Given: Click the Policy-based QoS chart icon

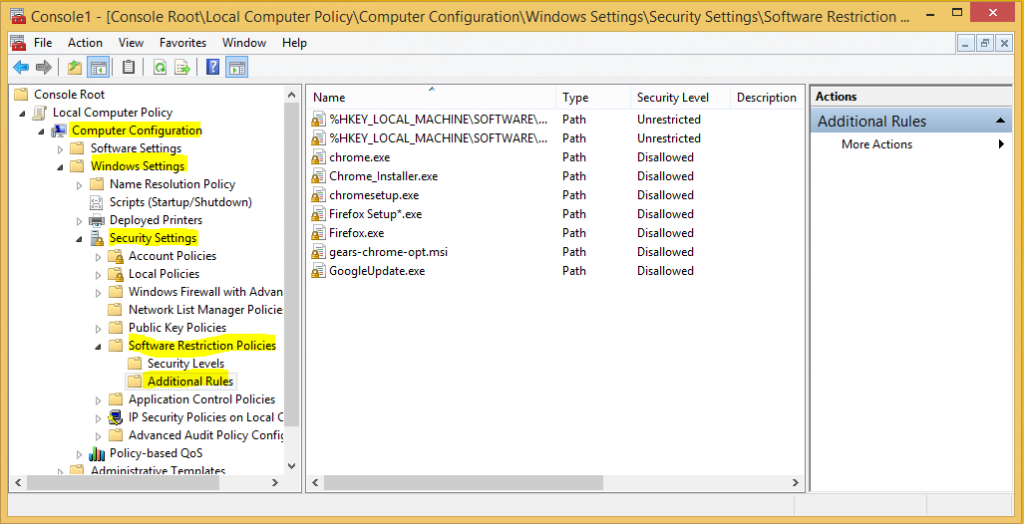Looking at the screenshot, I should (97, 453).
